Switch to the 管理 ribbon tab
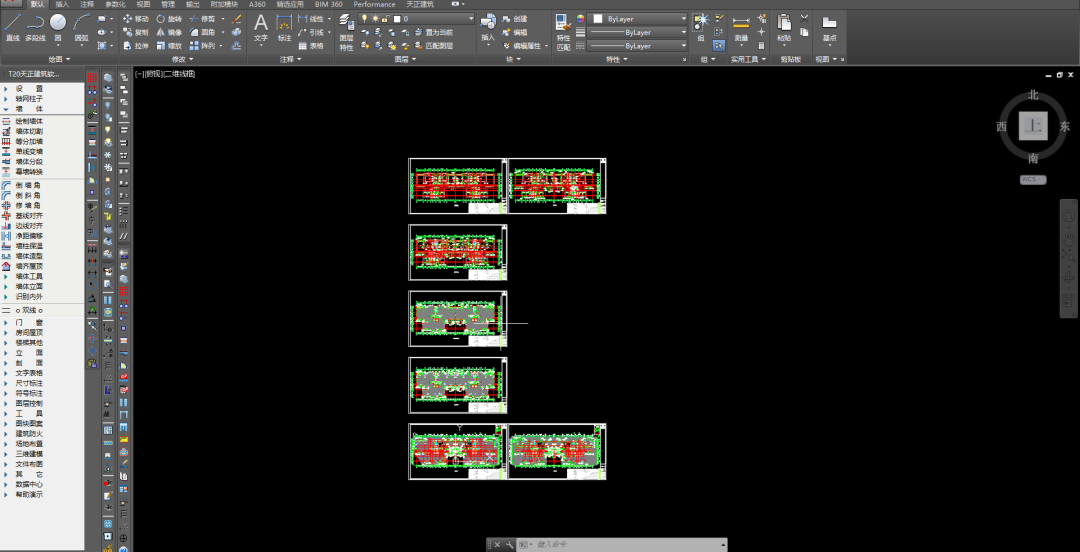 168,4
